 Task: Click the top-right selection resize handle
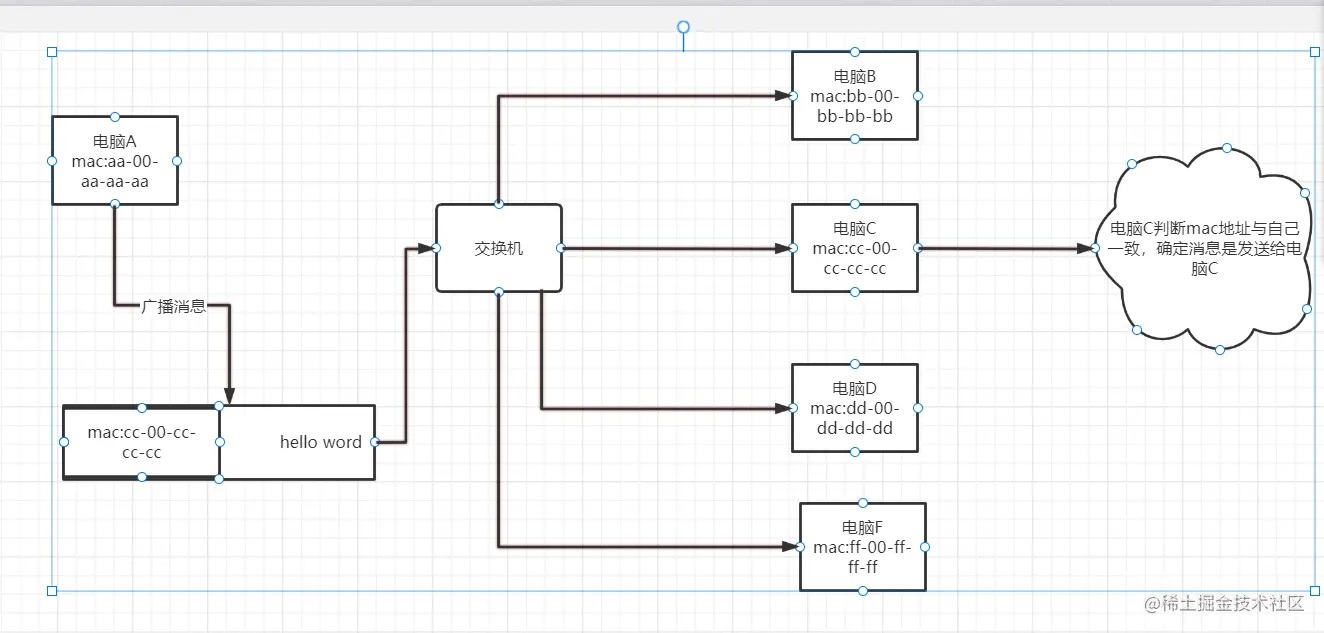coord(1315,52)
